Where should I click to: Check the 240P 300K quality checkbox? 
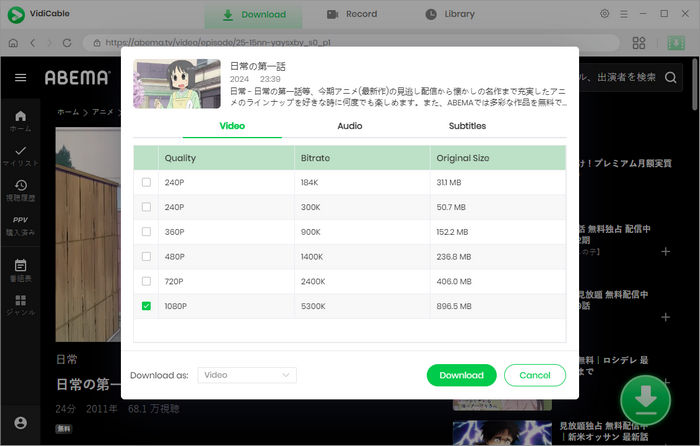pos(146,207)
